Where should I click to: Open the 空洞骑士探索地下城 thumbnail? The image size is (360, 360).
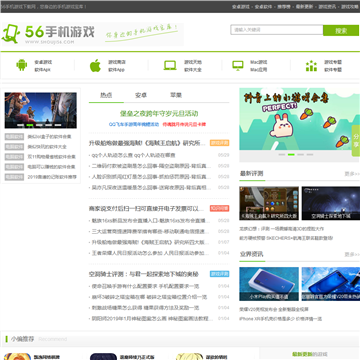tap(331, 203)
